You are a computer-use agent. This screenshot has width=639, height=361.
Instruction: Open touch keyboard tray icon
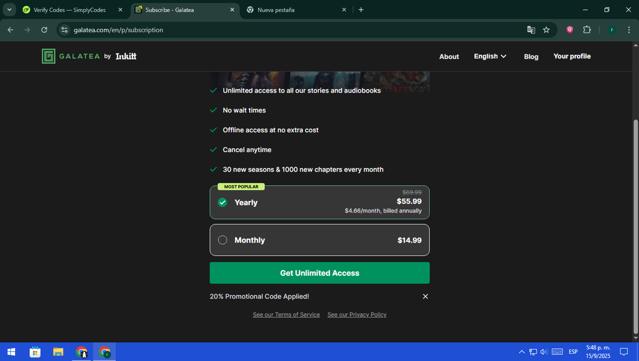pyautogui.click(x=557, y=352)
